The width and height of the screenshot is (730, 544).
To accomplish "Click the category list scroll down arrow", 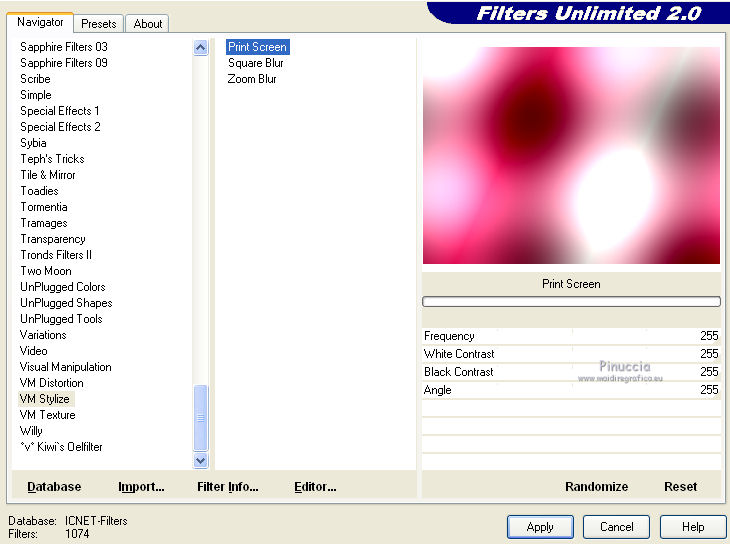I will (201, 461).
